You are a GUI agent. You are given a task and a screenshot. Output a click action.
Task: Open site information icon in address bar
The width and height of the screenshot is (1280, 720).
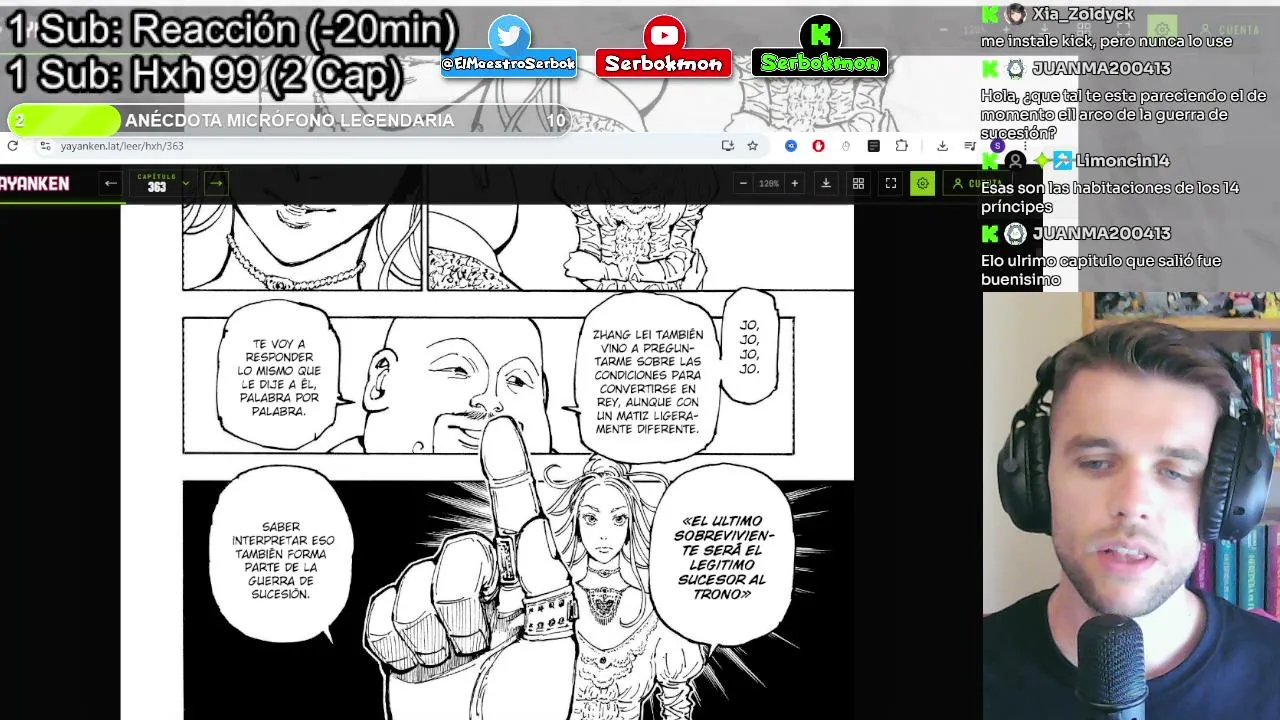45,146
